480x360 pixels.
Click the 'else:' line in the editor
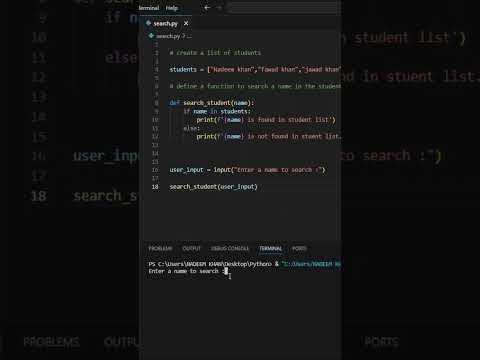192,128
